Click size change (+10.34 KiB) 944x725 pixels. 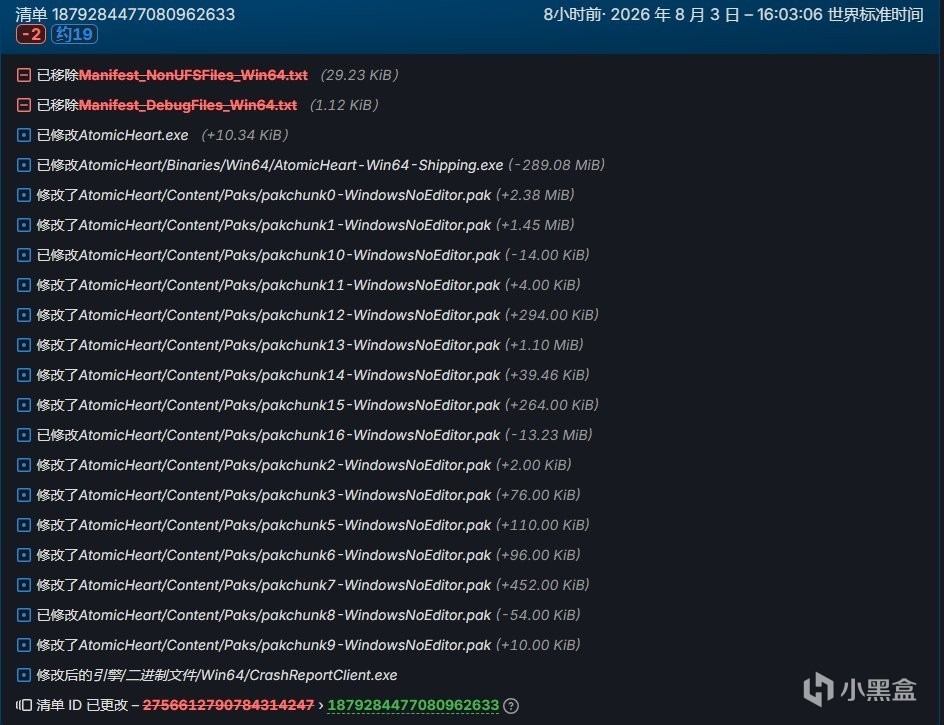tap(244, 135)
